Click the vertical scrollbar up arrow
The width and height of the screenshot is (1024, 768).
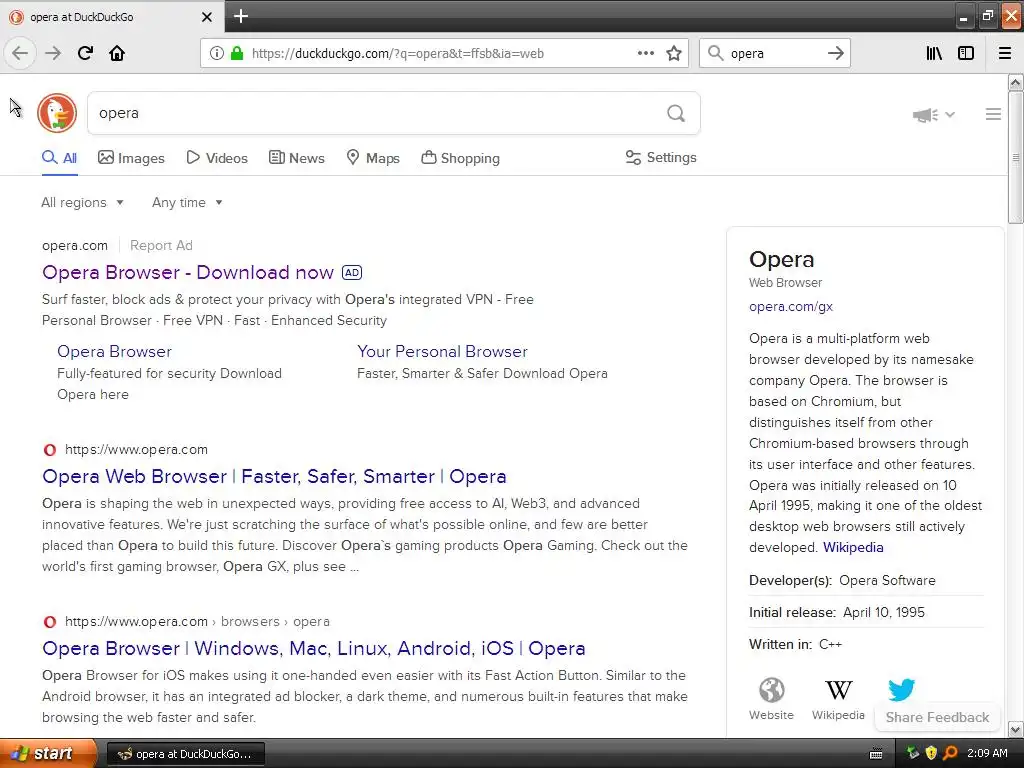coord(1015,82)
